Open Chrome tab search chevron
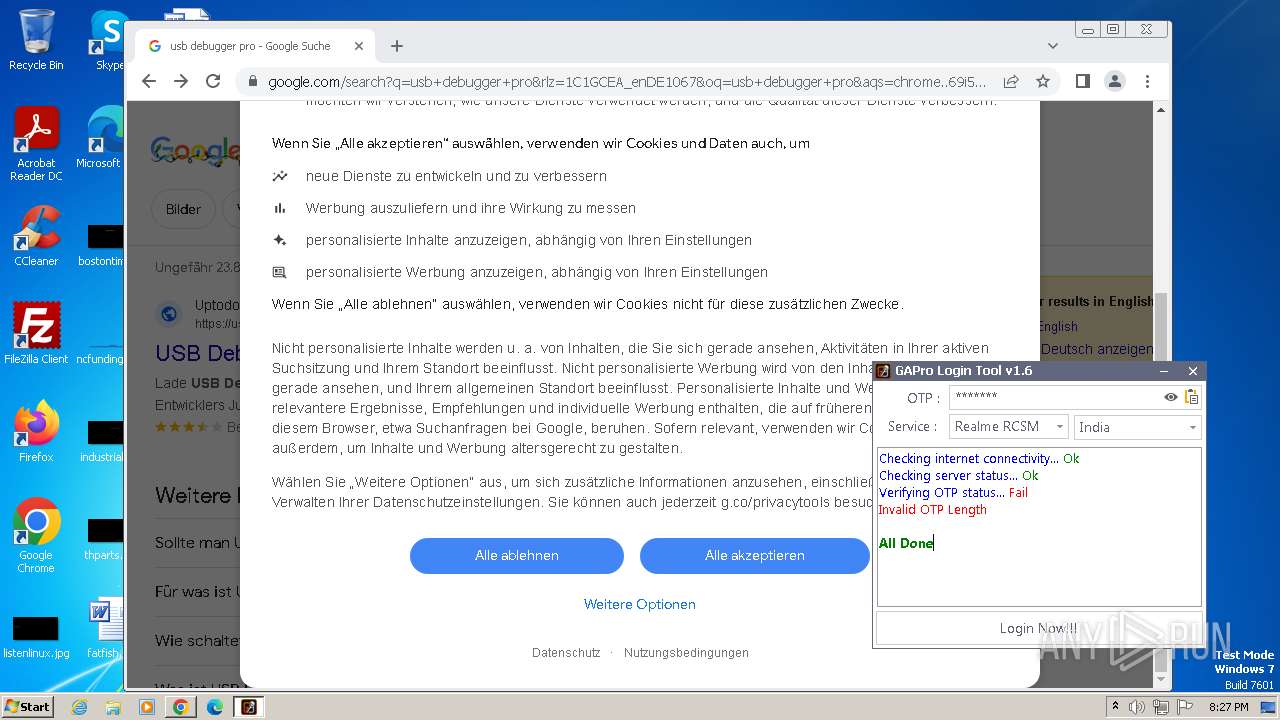The width and height of the screenshot is (1280, 720). click(1053, 46)
